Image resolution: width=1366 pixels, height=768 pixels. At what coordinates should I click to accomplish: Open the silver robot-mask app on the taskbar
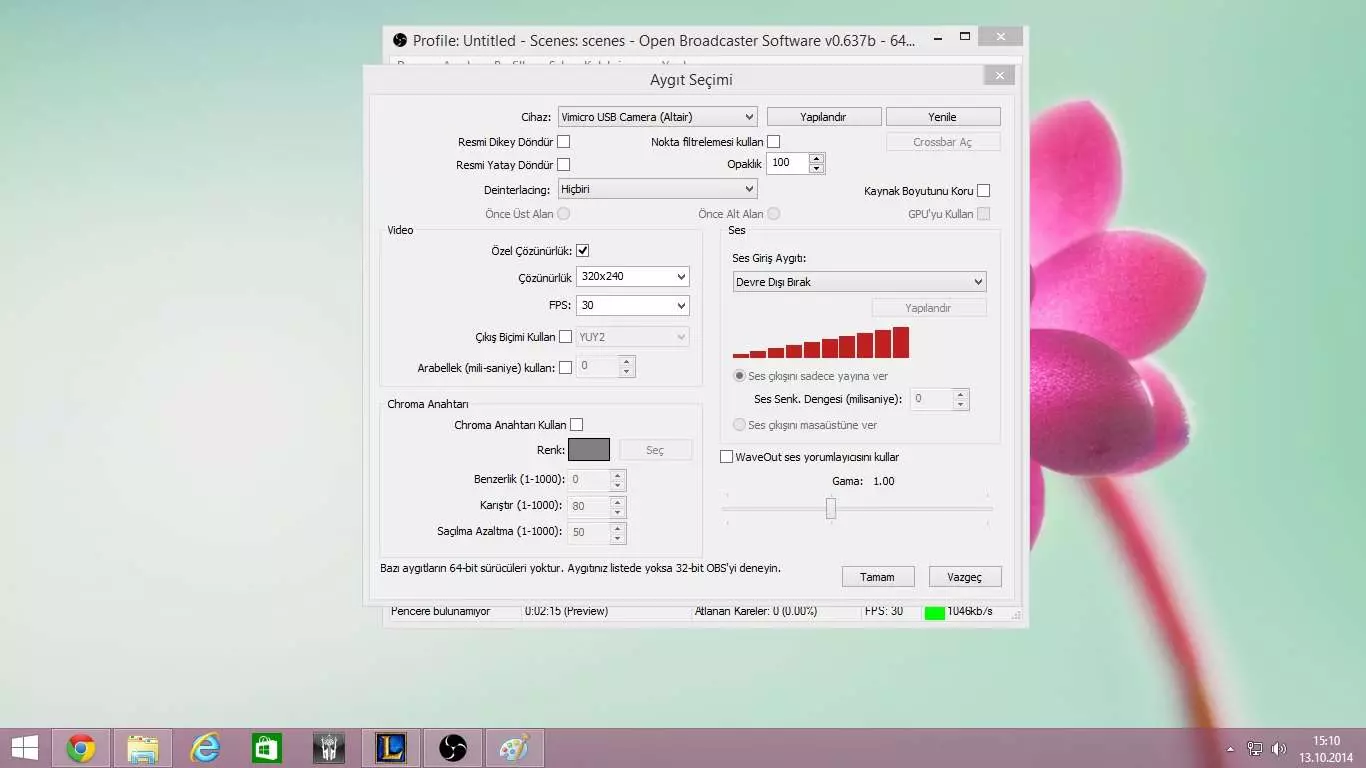tap(329, 748)
